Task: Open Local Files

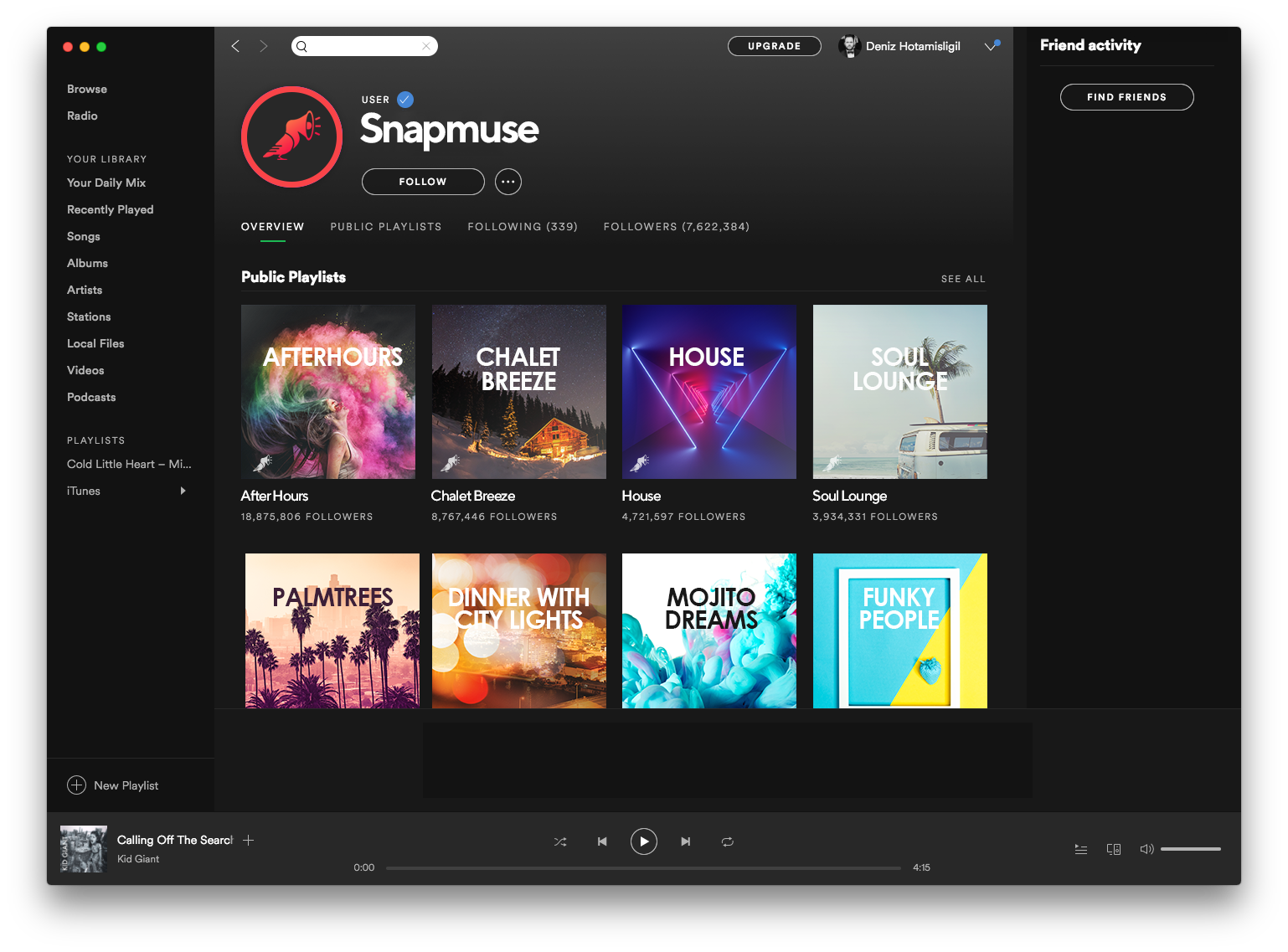Action: 95,343
